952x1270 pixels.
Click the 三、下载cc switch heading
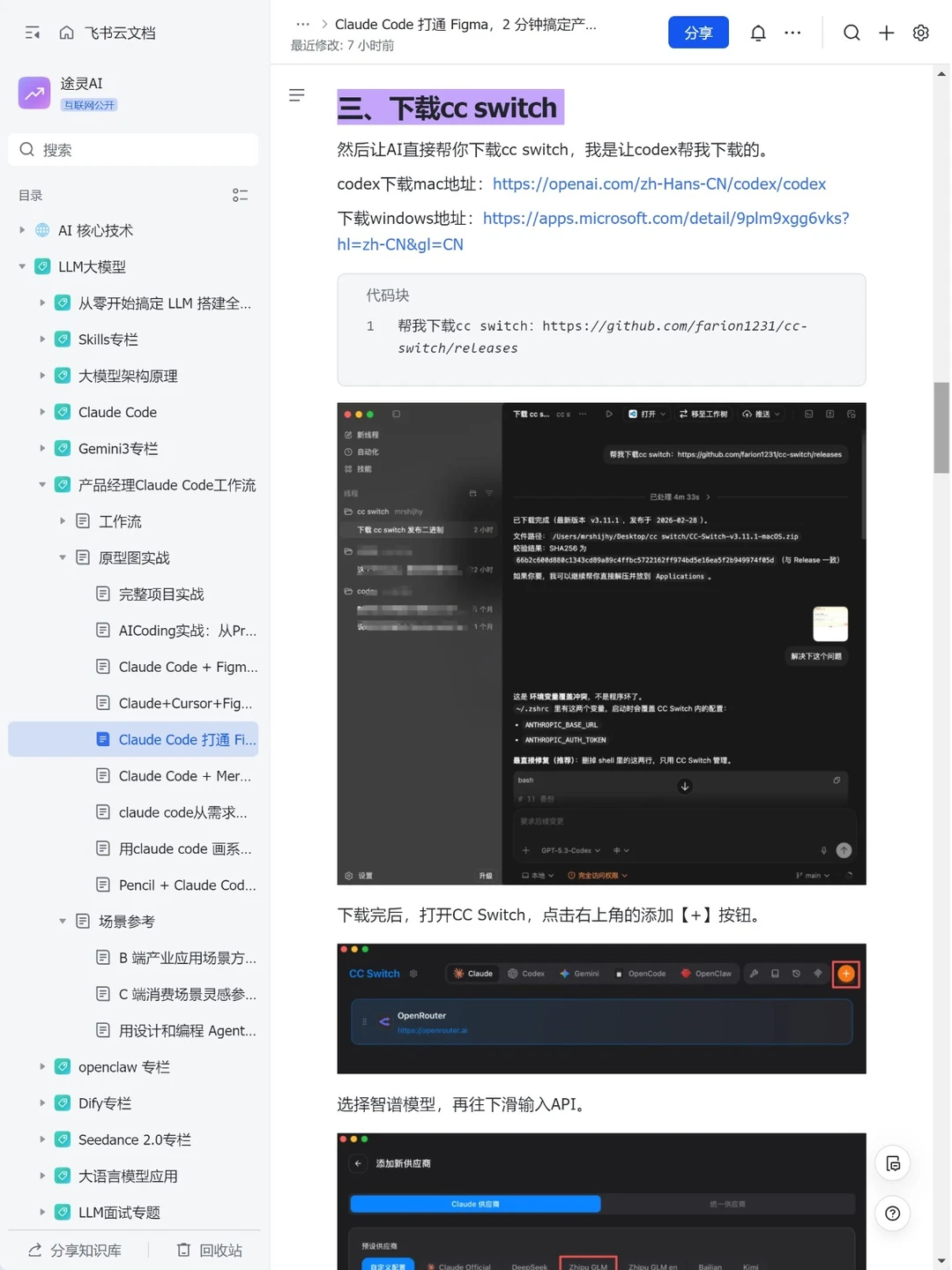click(x=450, y=108)
